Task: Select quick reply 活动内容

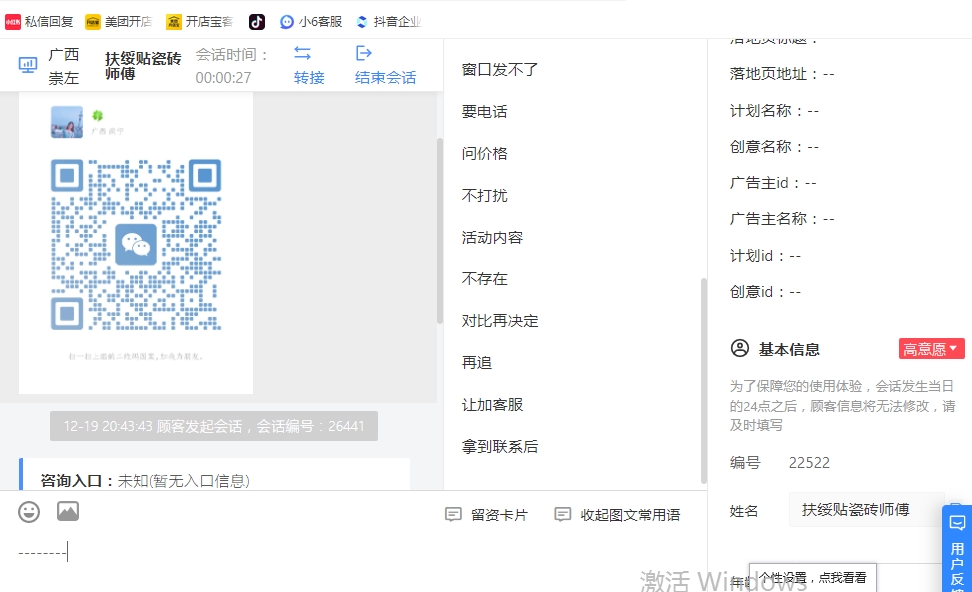Action: tap(492, 238)
